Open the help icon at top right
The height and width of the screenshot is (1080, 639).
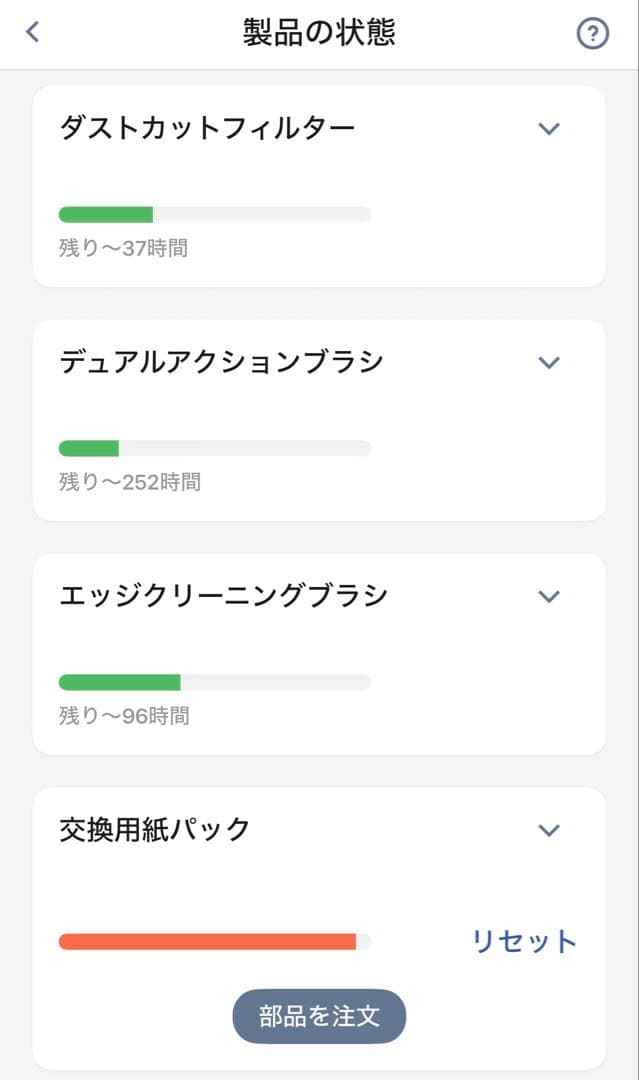coord(592,33)
